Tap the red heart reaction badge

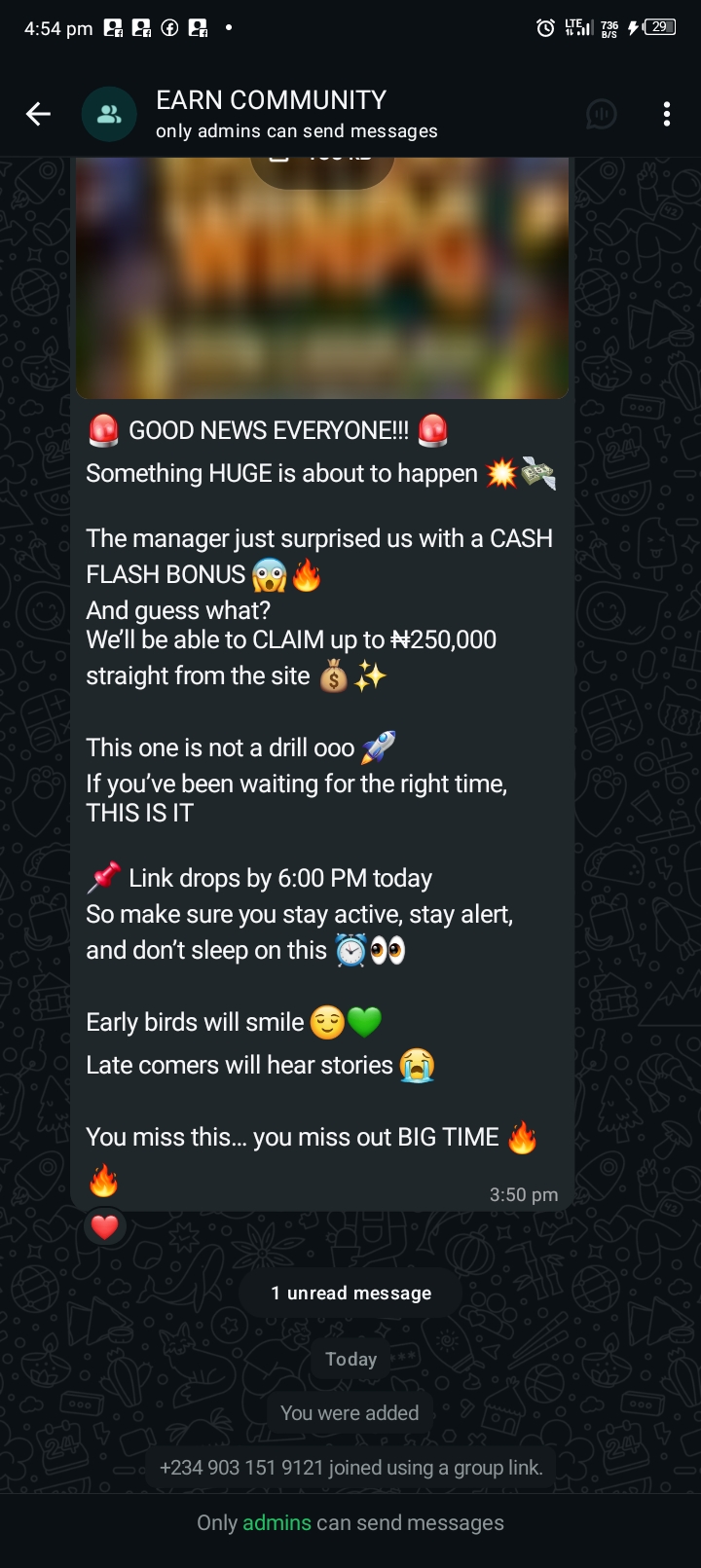pyautogui.click(x=105, y=1227)
